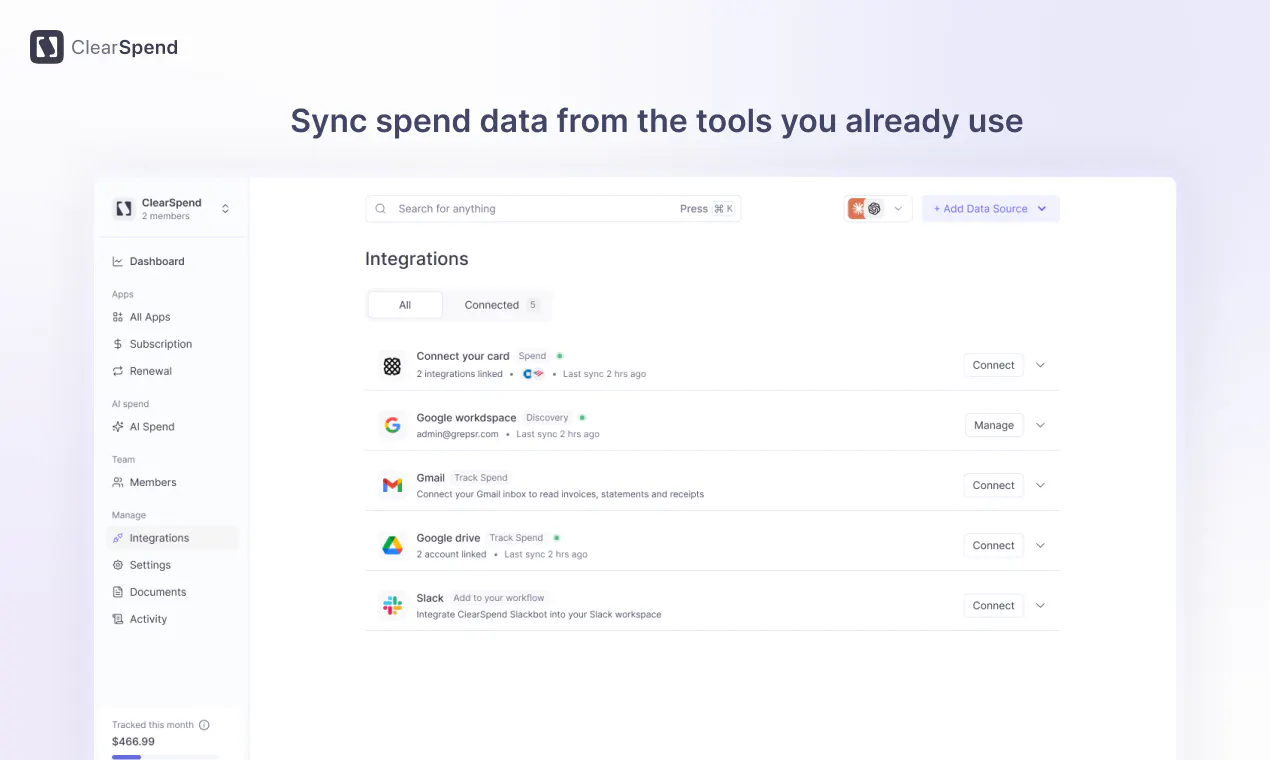This screenshot has width=1270, height=760.
Task: Expand the Google workspace row
Action: click(1040, 425)
